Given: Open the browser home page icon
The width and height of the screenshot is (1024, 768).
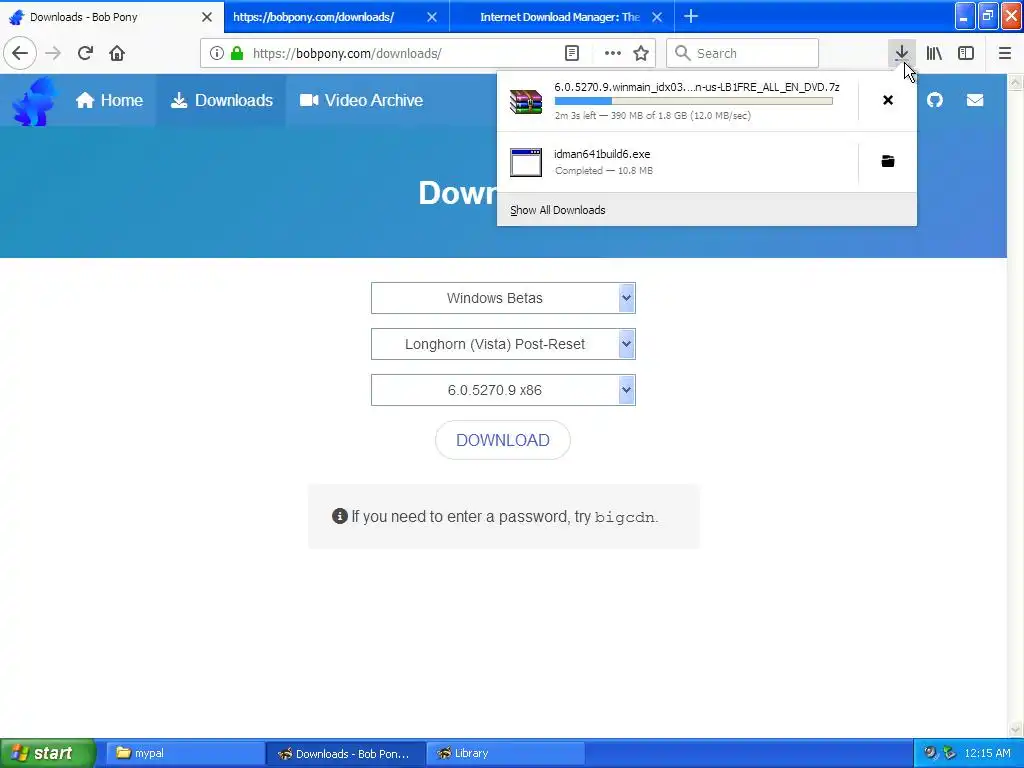Looking at the screenshot, I should pos(117,53).
